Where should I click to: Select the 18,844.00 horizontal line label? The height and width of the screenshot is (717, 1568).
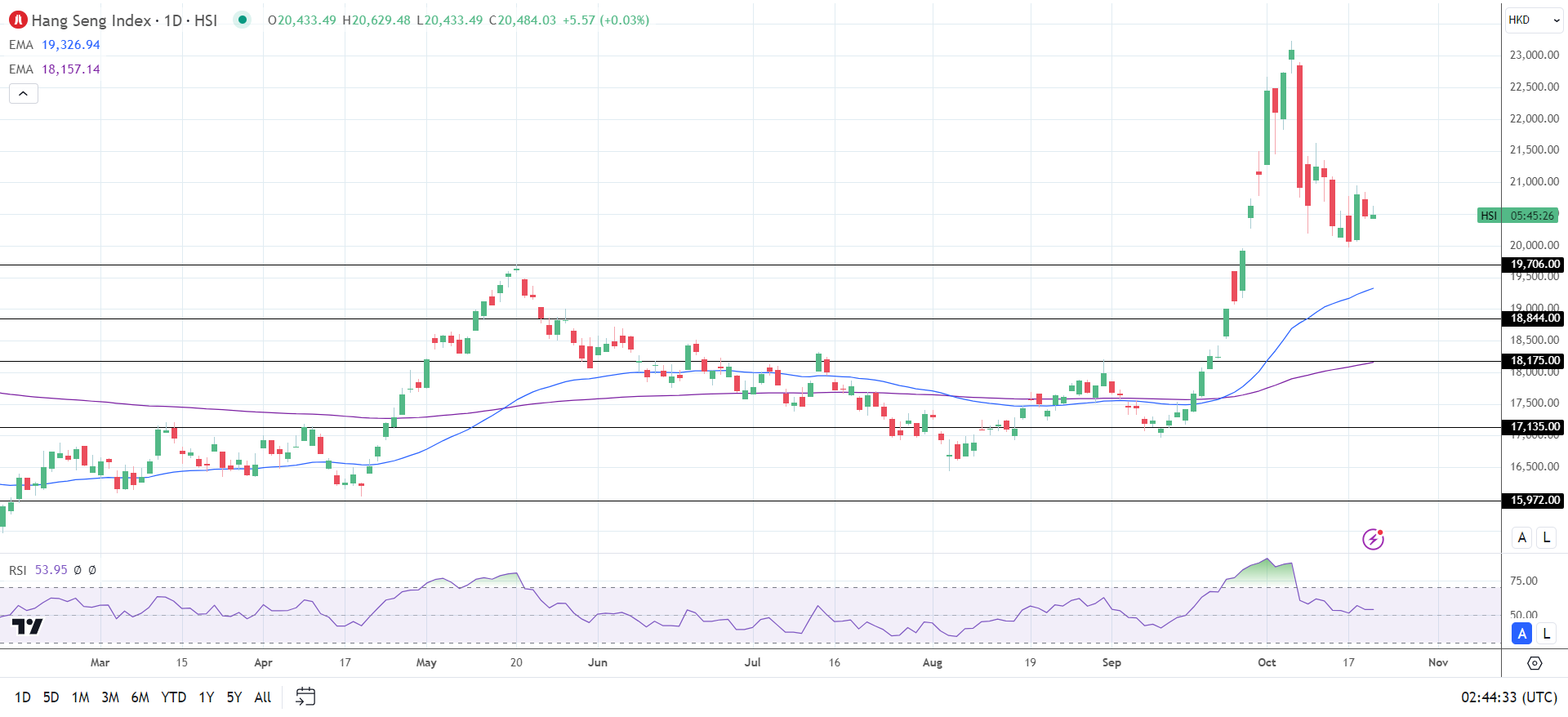1535,318
